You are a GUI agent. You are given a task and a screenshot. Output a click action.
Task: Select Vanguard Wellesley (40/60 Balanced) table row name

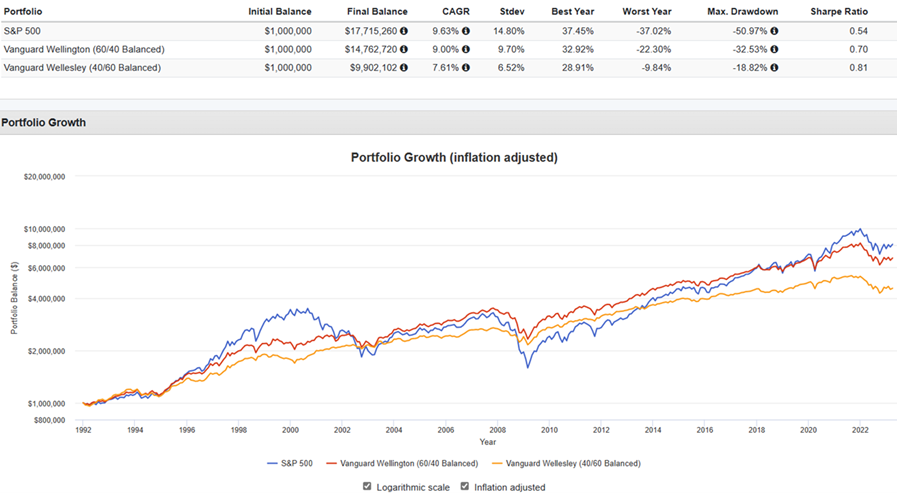click(x=81, y=68)
